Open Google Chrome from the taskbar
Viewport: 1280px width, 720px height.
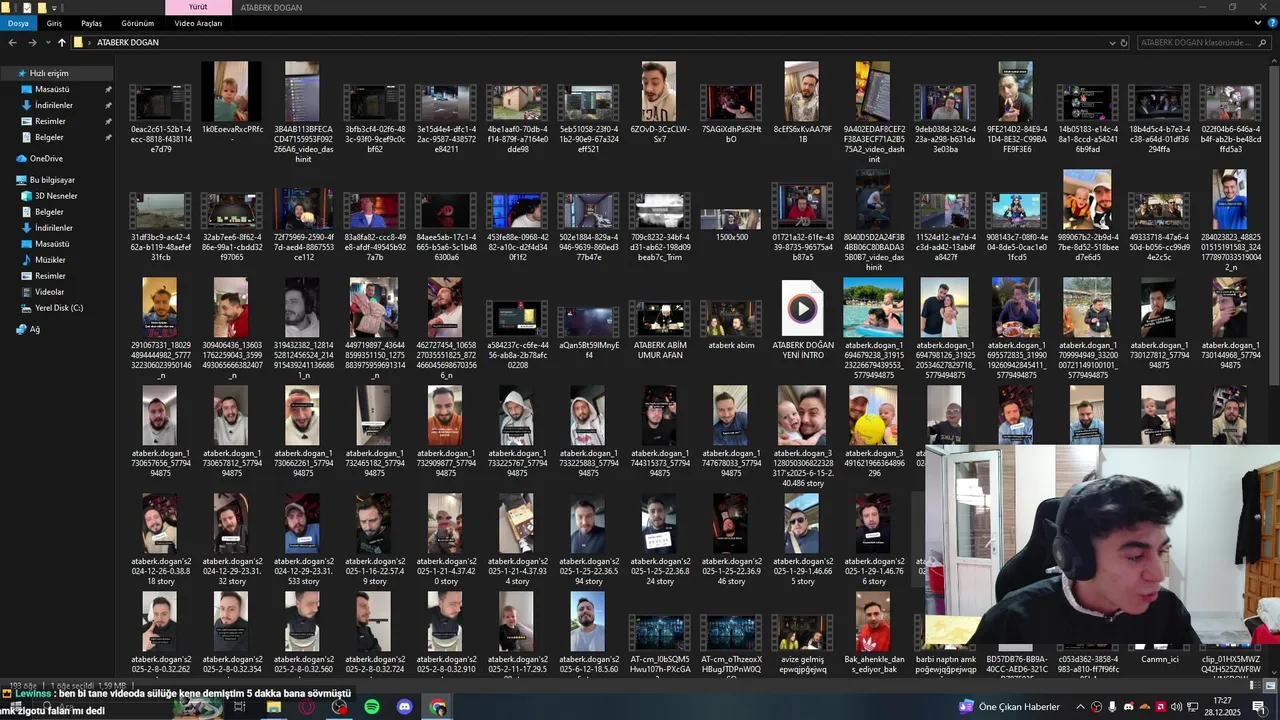coord(438,707)
